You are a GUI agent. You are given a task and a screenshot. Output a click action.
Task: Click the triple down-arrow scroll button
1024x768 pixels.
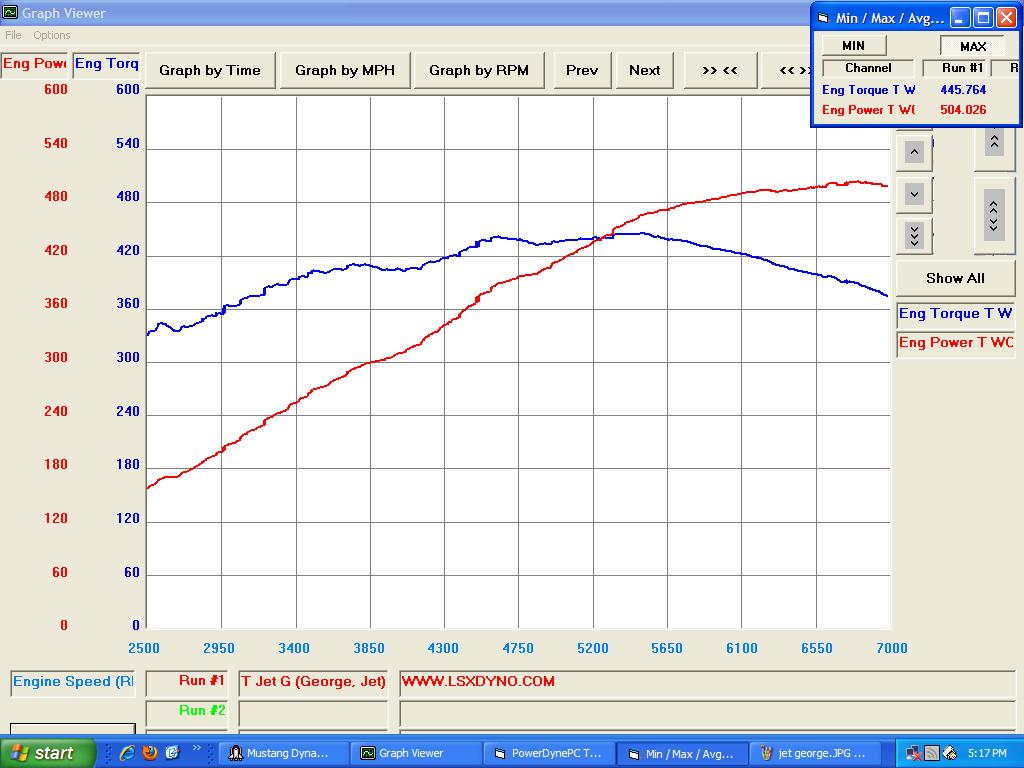coord(914,235)
